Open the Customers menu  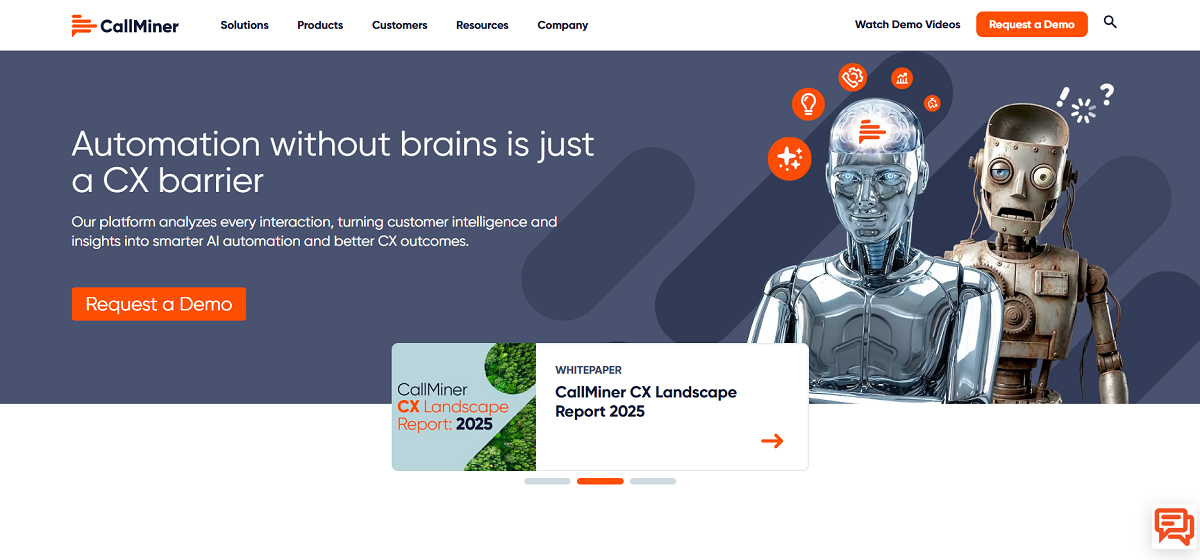point(400,25)
